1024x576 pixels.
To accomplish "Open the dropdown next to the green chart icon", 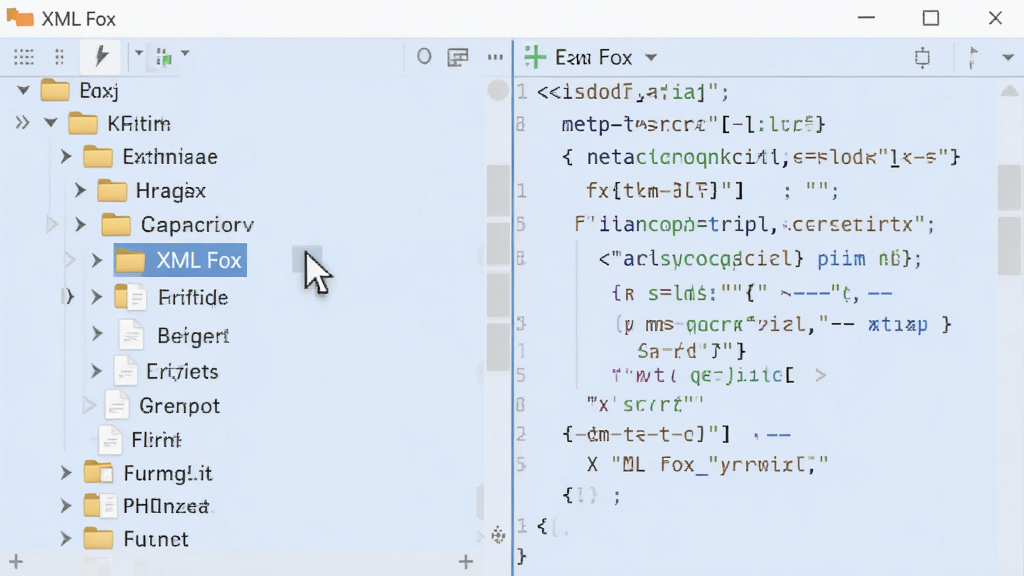I will point(185,52).
